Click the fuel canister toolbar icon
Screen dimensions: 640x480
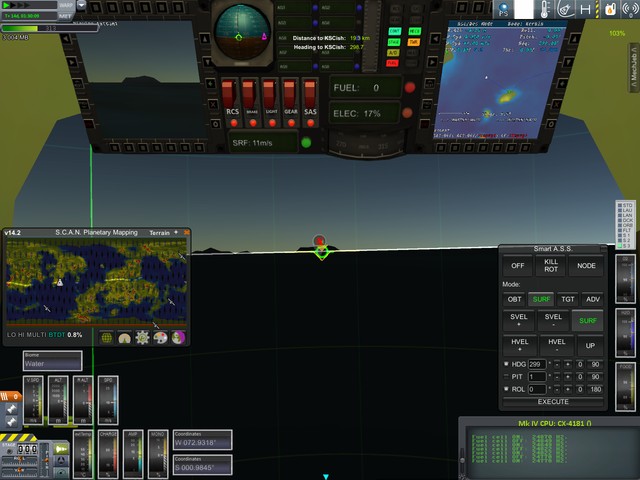pos(610,9)
